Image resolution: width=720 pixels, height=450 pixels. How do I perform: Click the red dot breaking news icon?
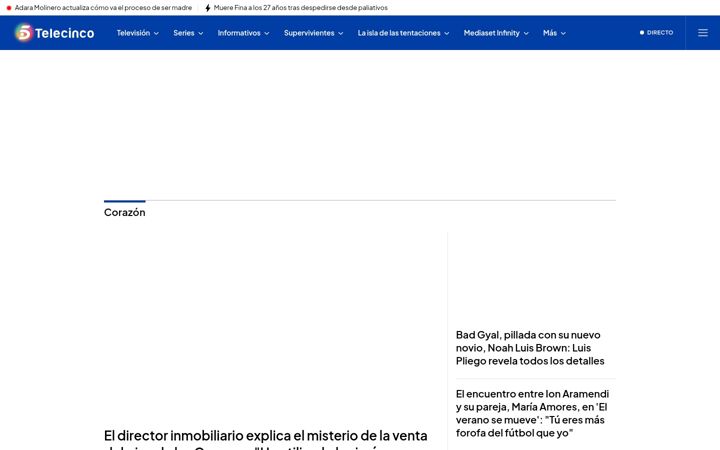click(x=9, y=8)
